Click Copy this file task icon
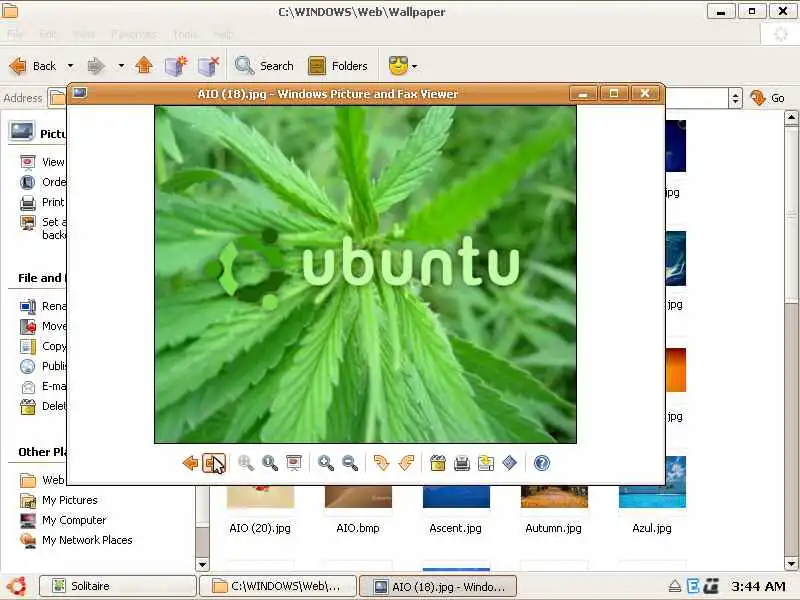Screen dimensions: 800x600 (28, 346)
